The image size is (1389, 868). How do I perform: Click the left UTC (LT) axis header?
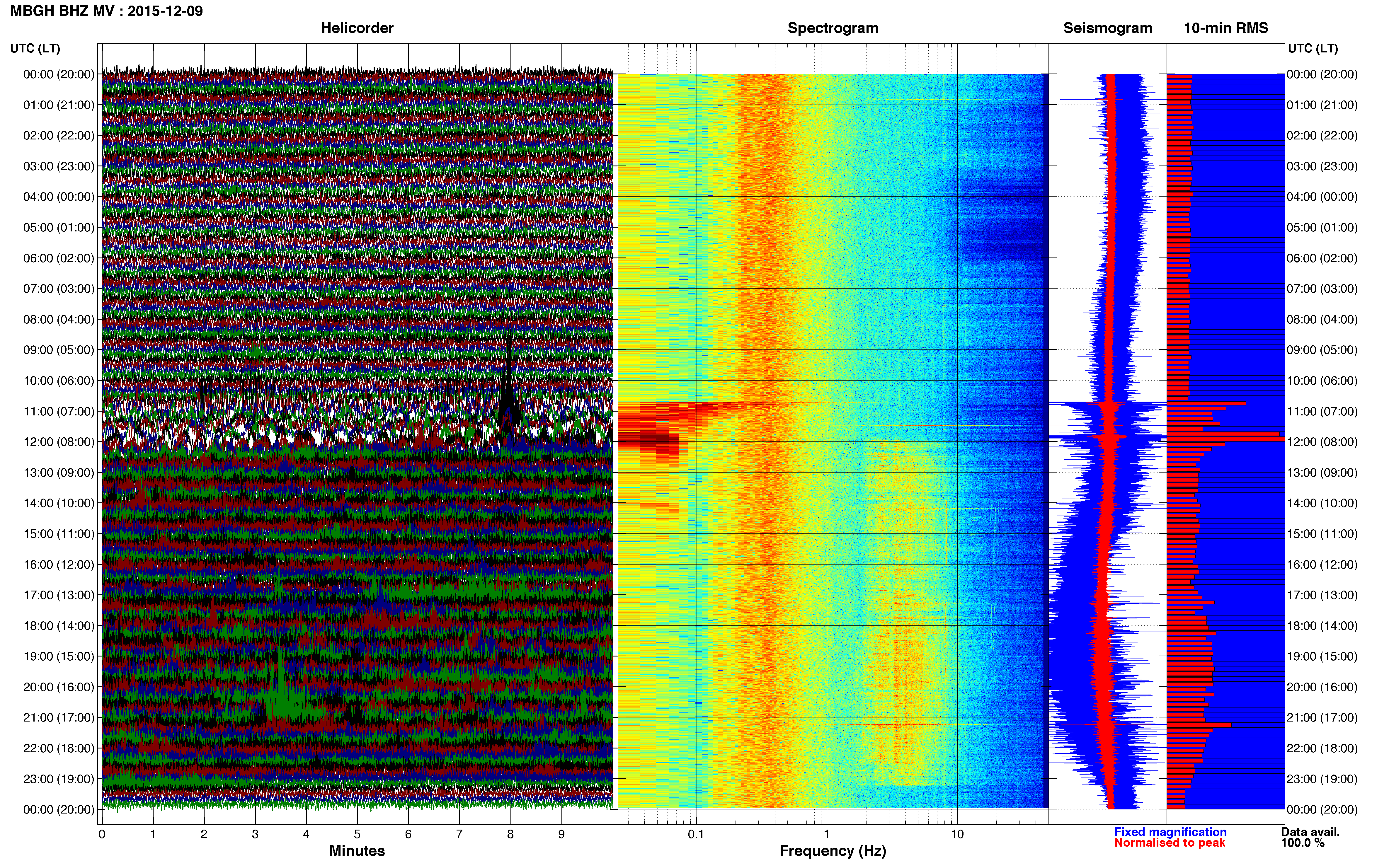35,48
